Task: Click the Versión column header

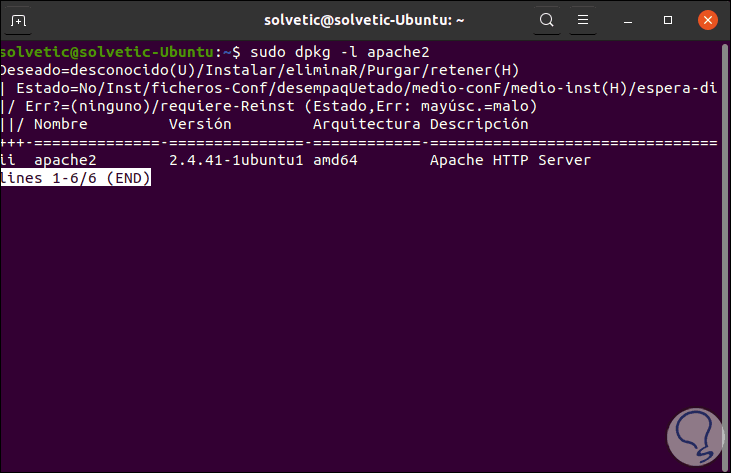Action: [x=200, y=124]
